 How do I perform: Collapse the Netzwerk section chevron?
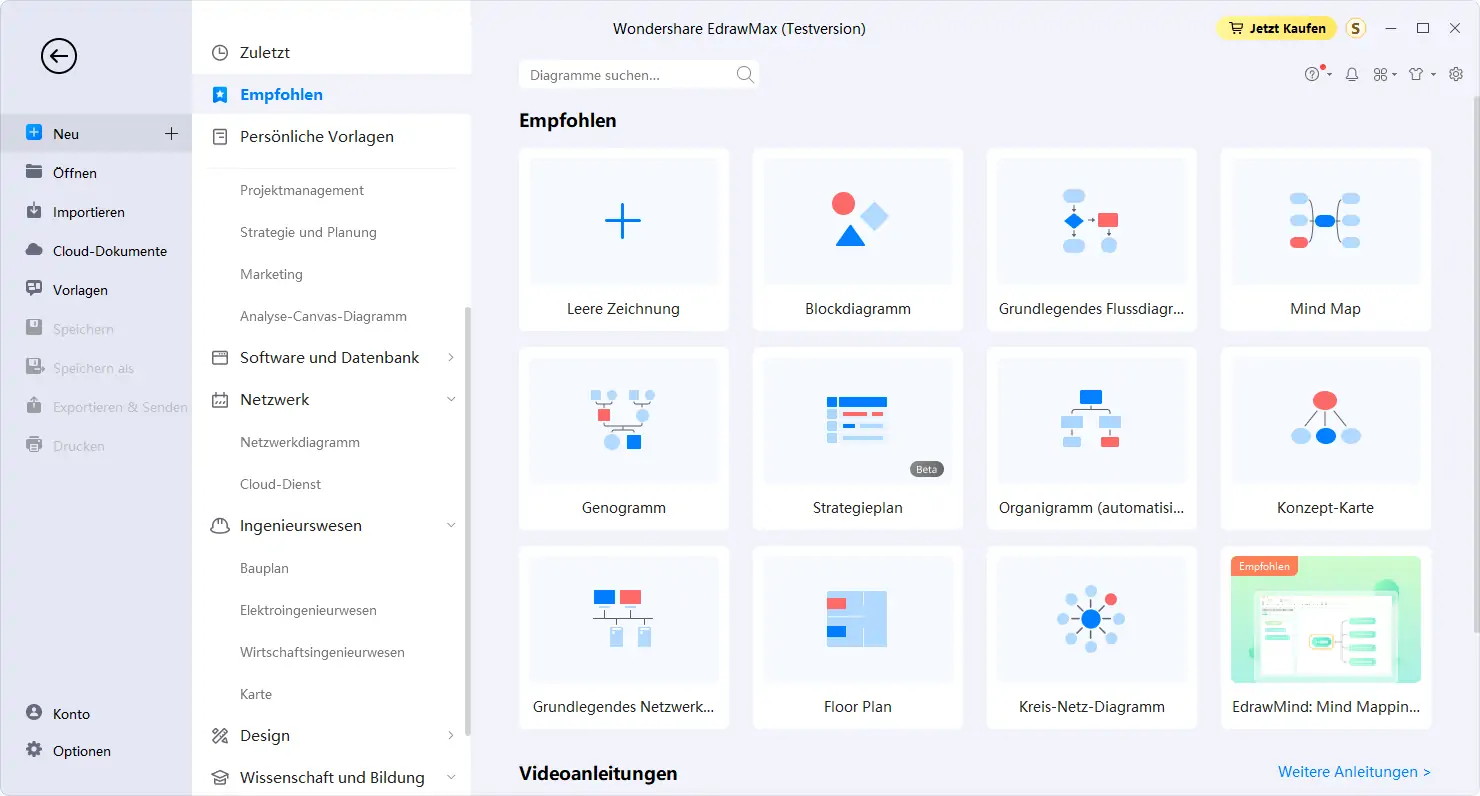coord(451,399)
